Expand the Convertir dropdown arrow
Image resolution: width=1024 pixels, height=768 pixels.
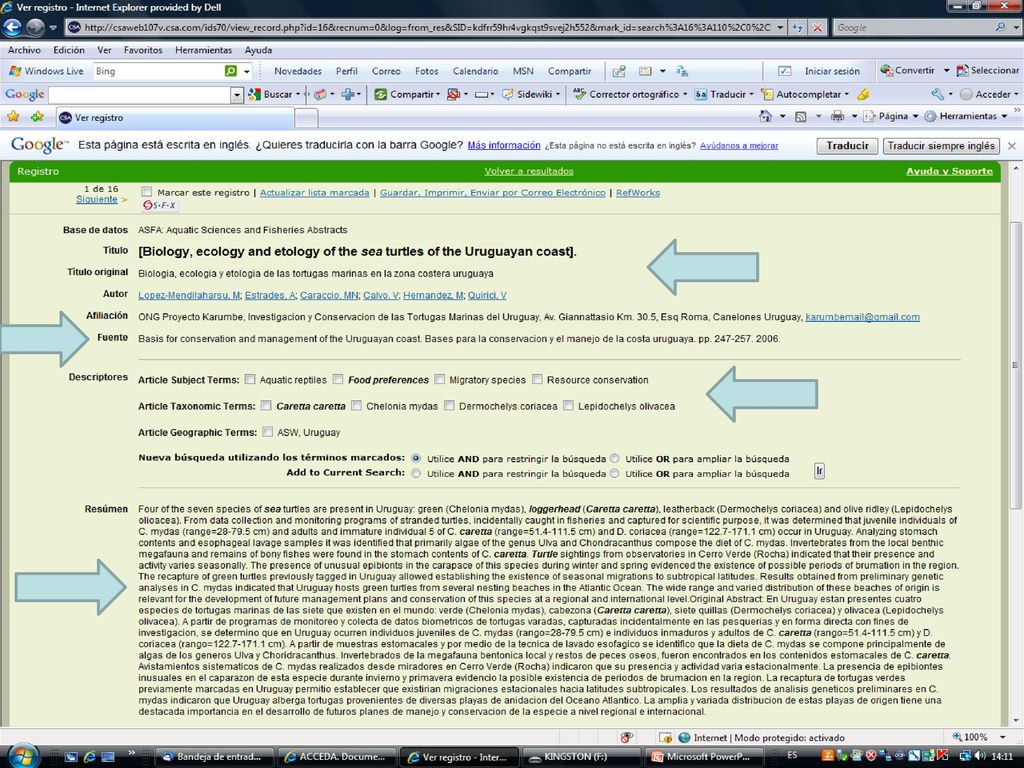(946, 71)
